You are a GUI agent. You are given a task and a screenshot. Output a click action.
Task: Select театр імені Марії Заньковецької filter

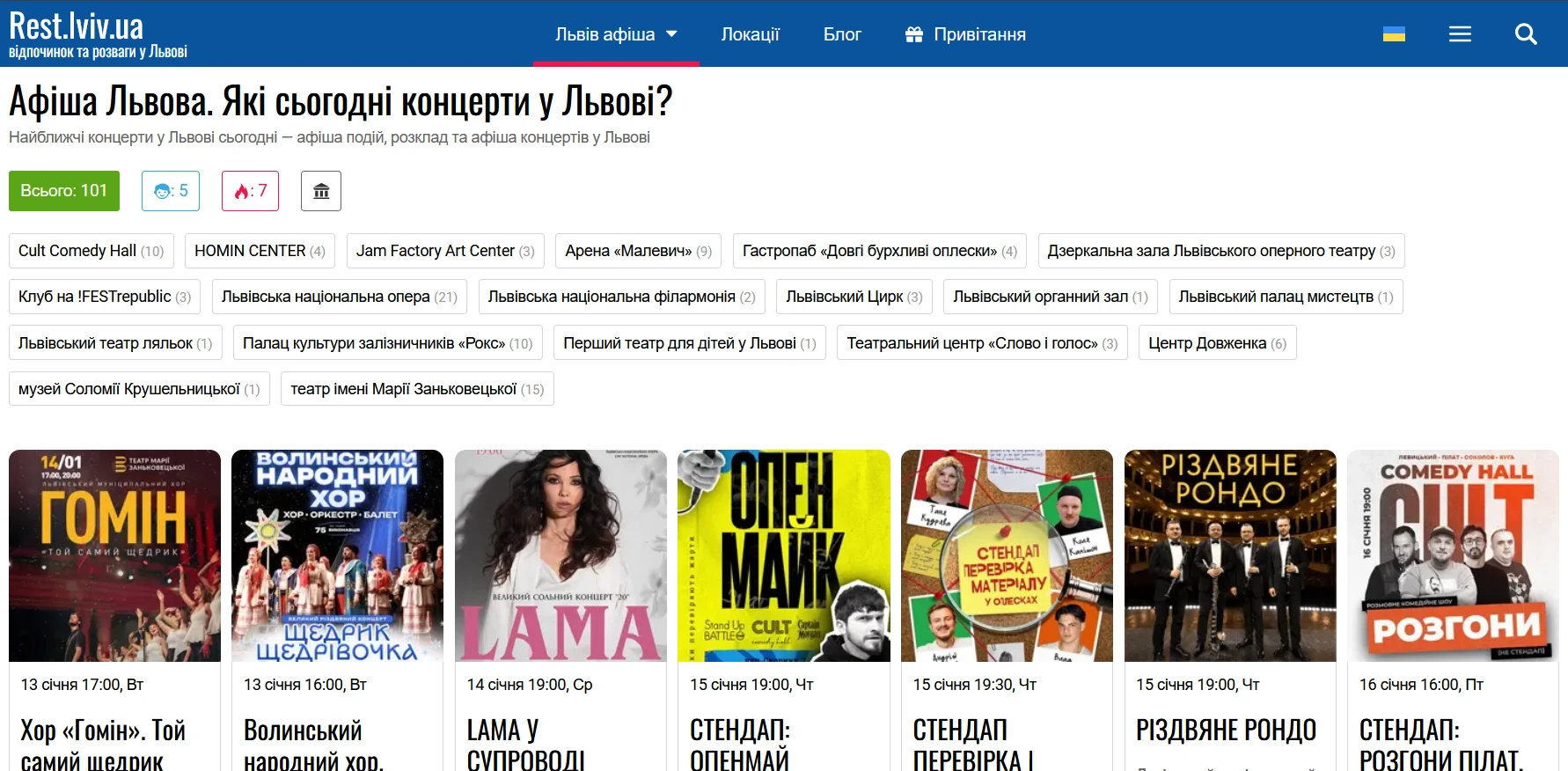pos(417,389)
